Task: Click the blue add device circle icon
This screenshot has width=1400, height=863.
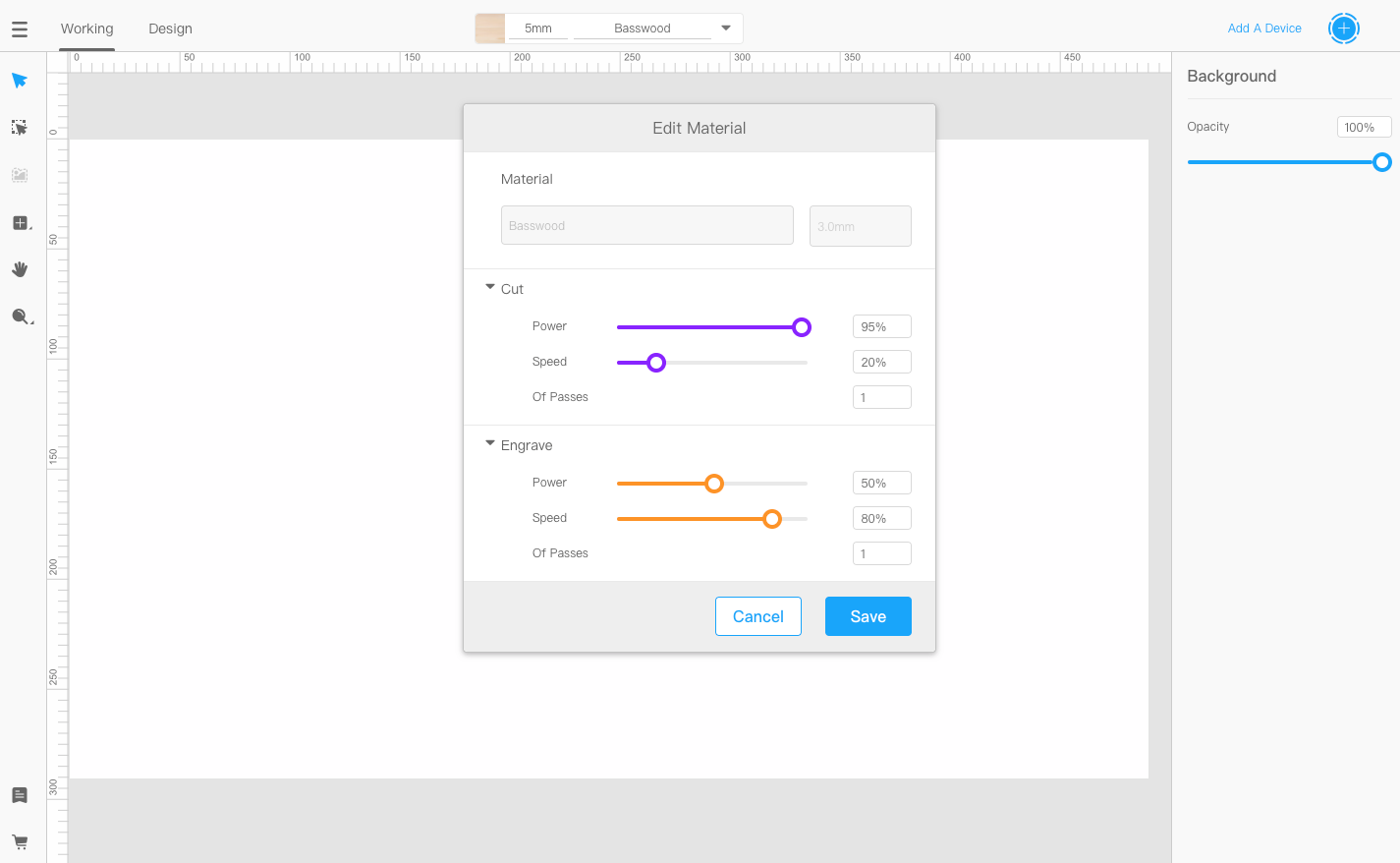Action: pyautogui.click(x=1344, y=29)
